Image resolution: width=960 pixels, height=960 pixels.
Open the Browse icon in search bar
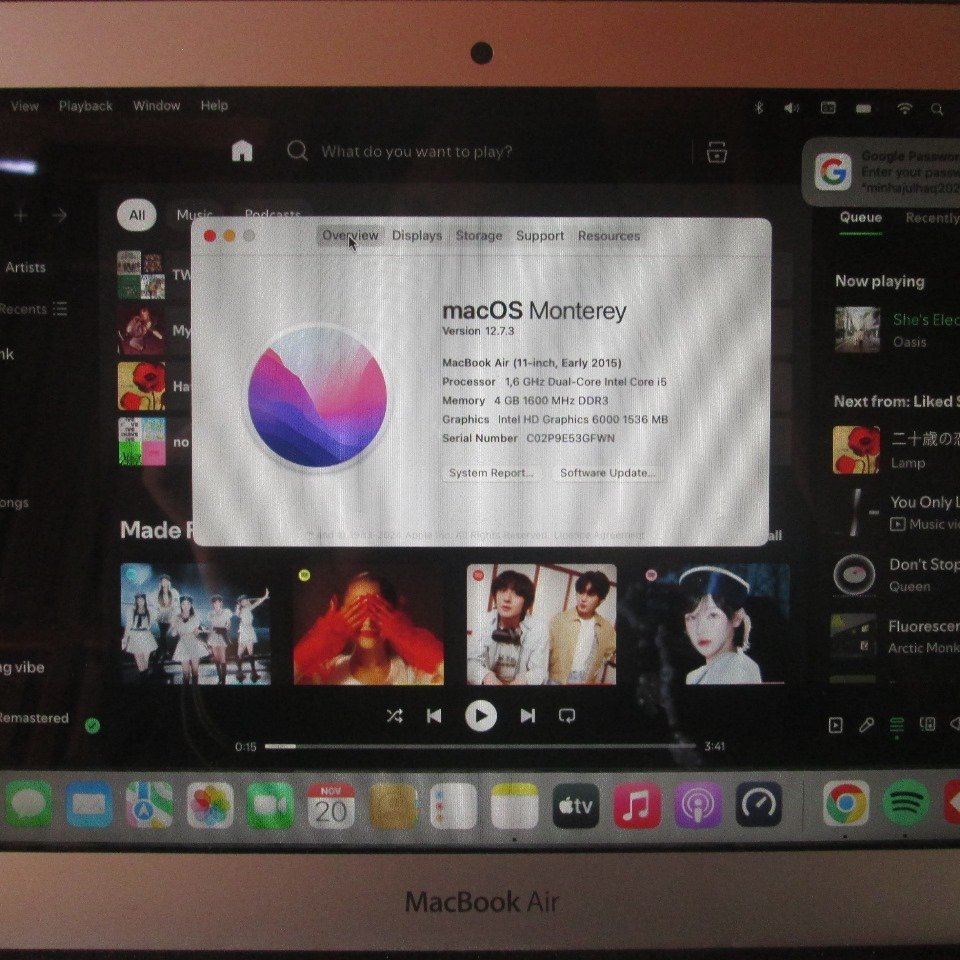pyautogui.click(x=716, y=152)
